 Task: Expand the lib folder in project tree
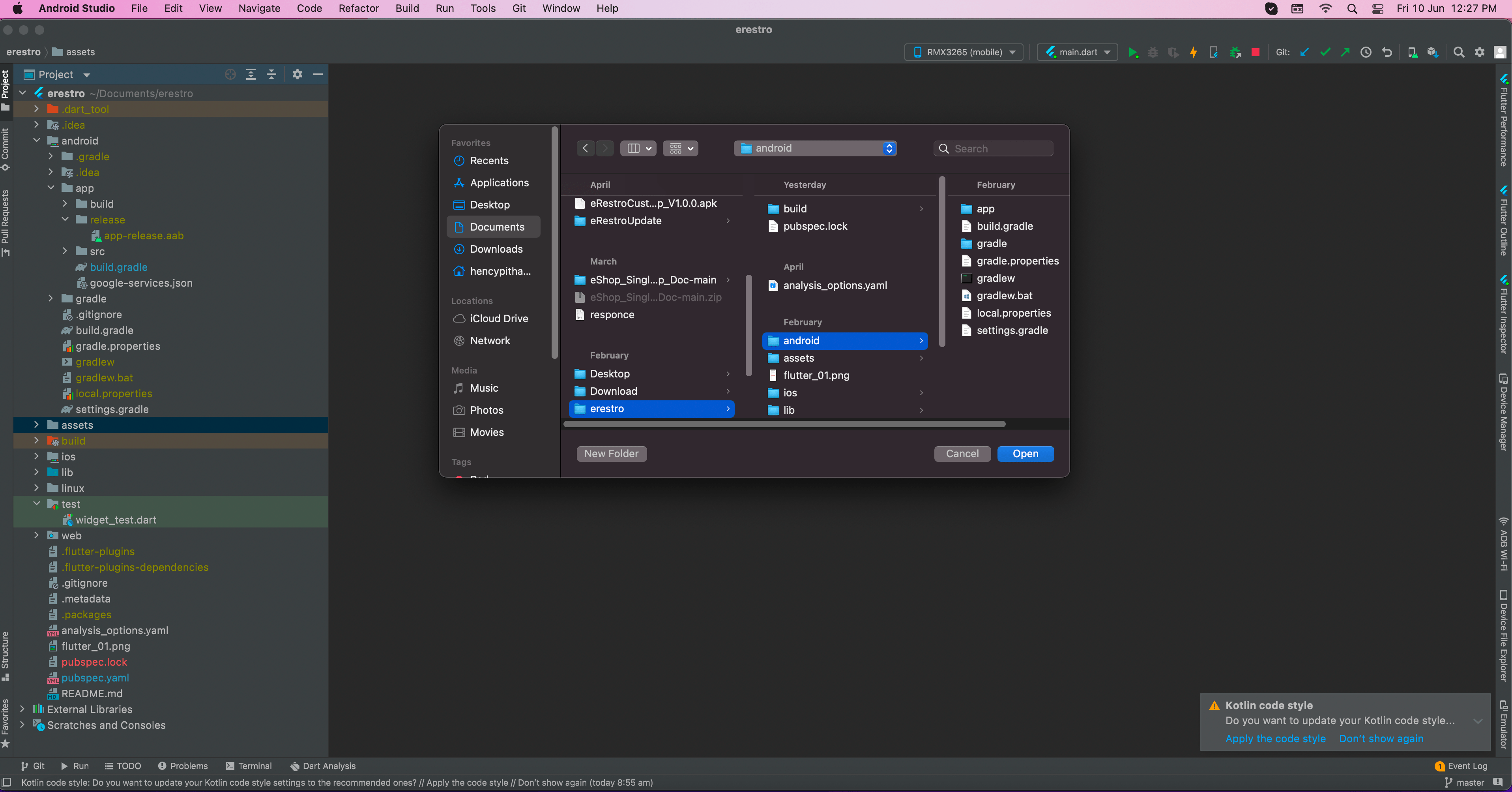coord(36,472)
